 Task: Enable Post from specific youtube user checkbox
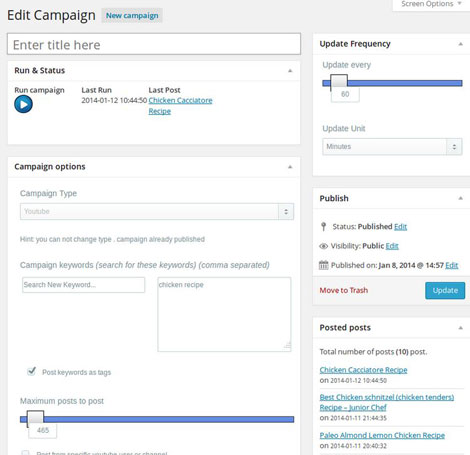tap(25, 453)
